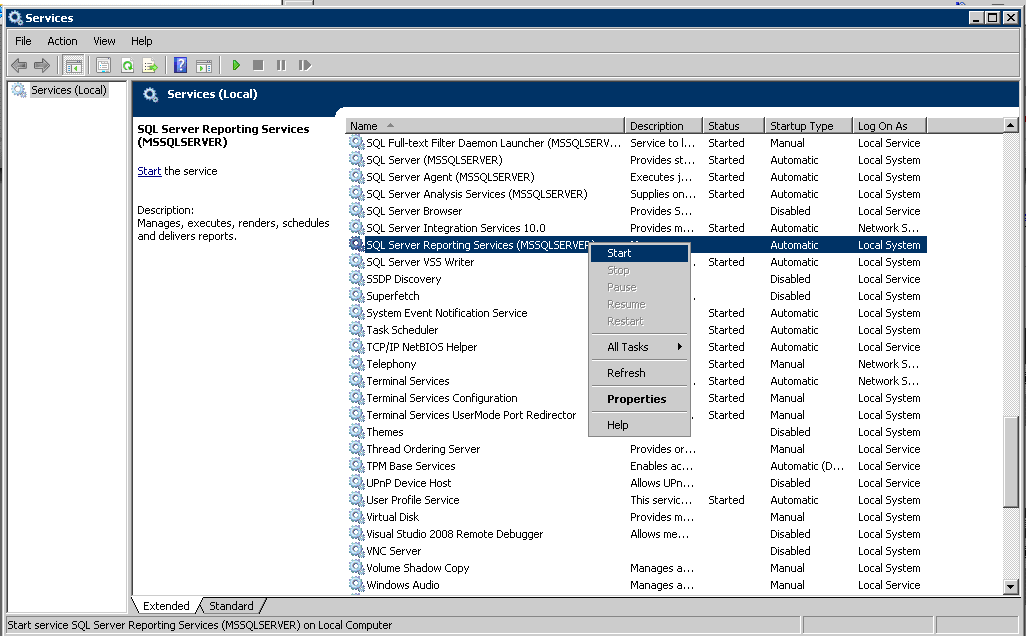Select Services (Local) in the console tree
This screenshot has width=1026, height=636.
(x=69, y=90)
